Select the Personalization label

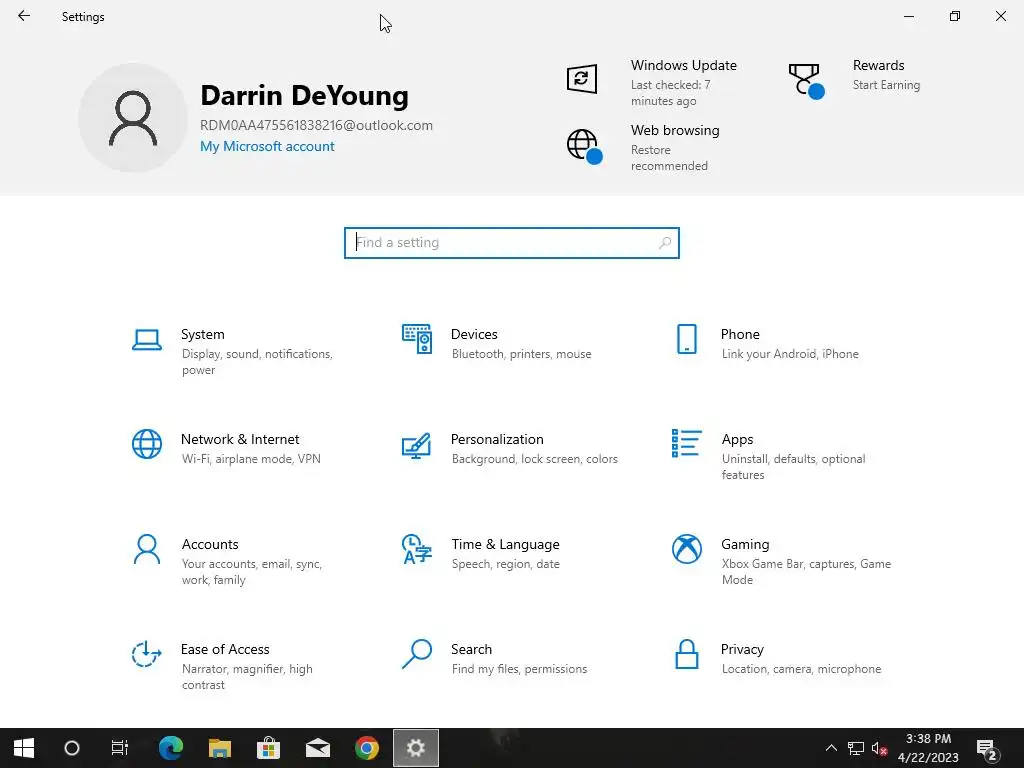[x=497, y=440]
